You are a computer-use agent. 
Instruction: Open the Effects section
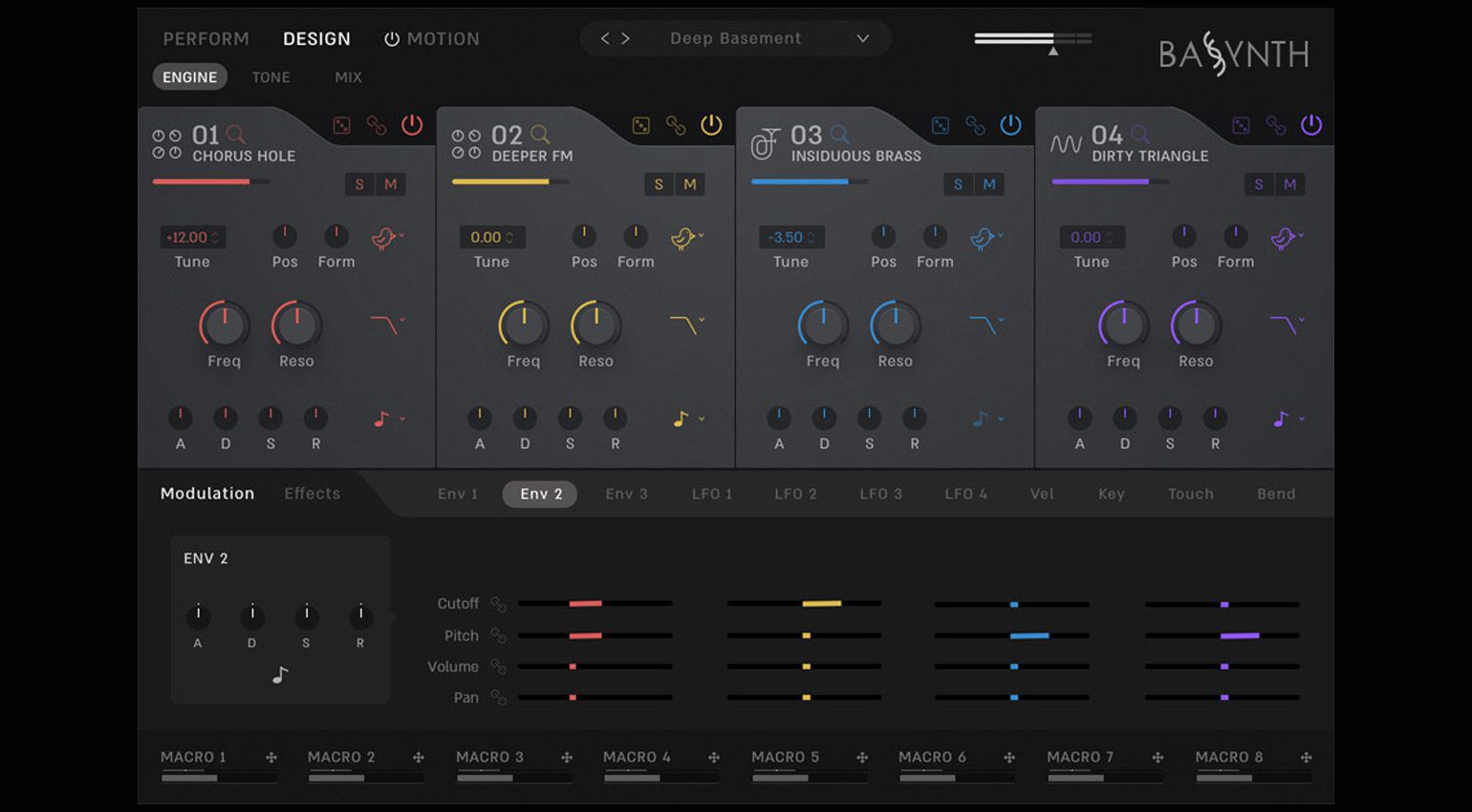pos(312,494)
